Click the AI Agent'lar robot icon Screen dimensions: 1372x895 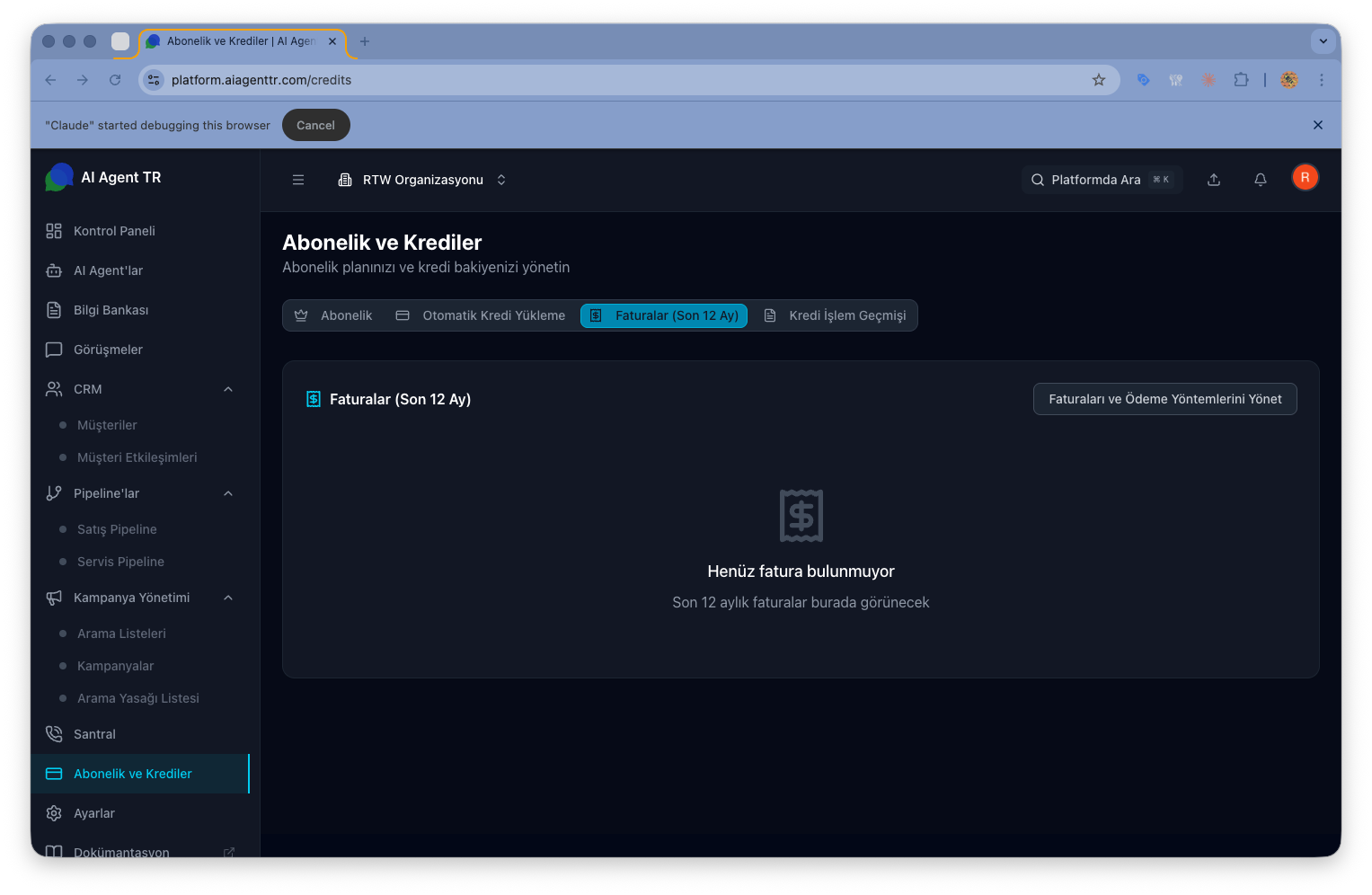pos(54,270)
